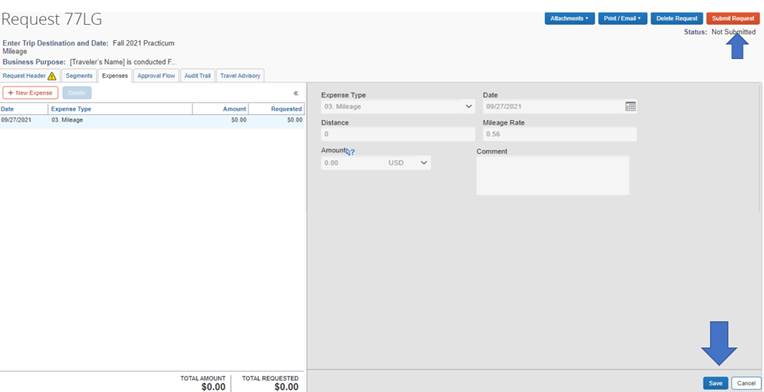Click the Request Header warning icon

coord(52,76)
